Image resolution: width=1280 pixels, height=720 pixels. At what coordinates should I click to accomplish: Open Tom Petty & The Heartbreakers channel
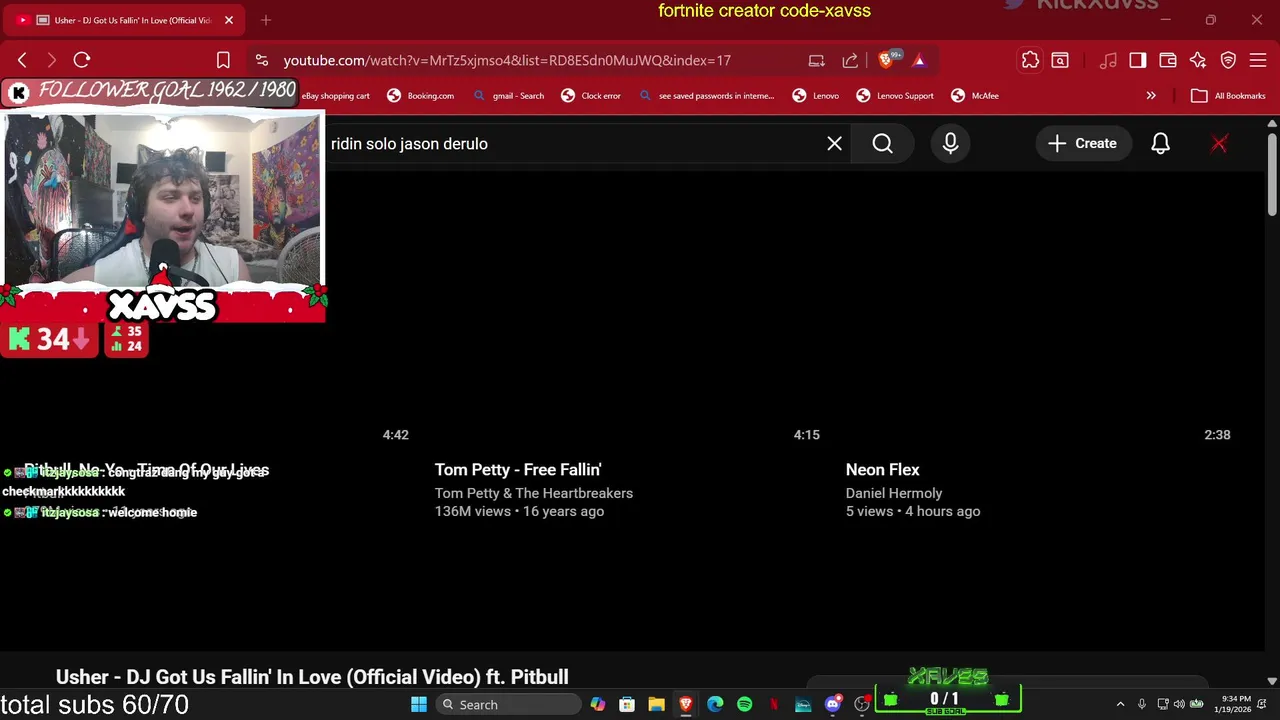pos(534,493)
